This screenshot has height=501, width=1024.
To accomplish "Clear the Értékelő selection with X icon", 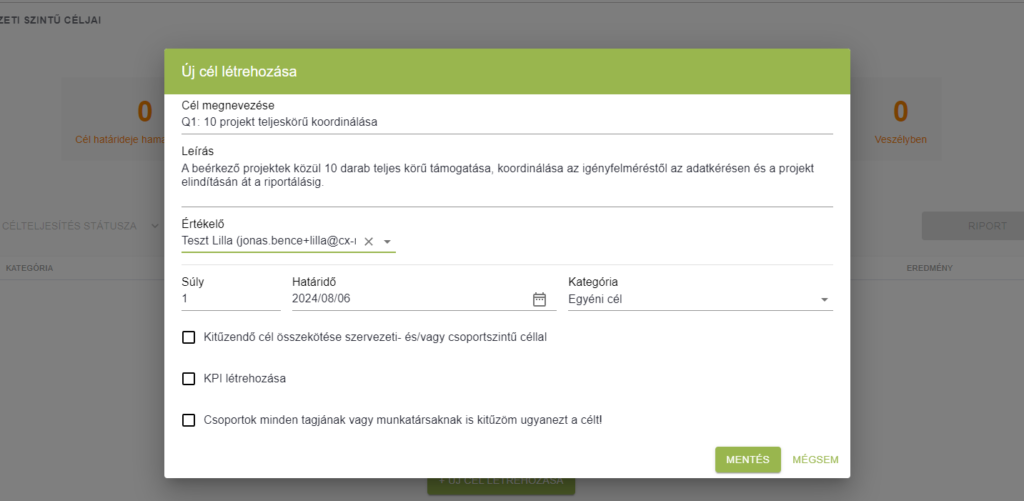I will click(x=368, y=242).
